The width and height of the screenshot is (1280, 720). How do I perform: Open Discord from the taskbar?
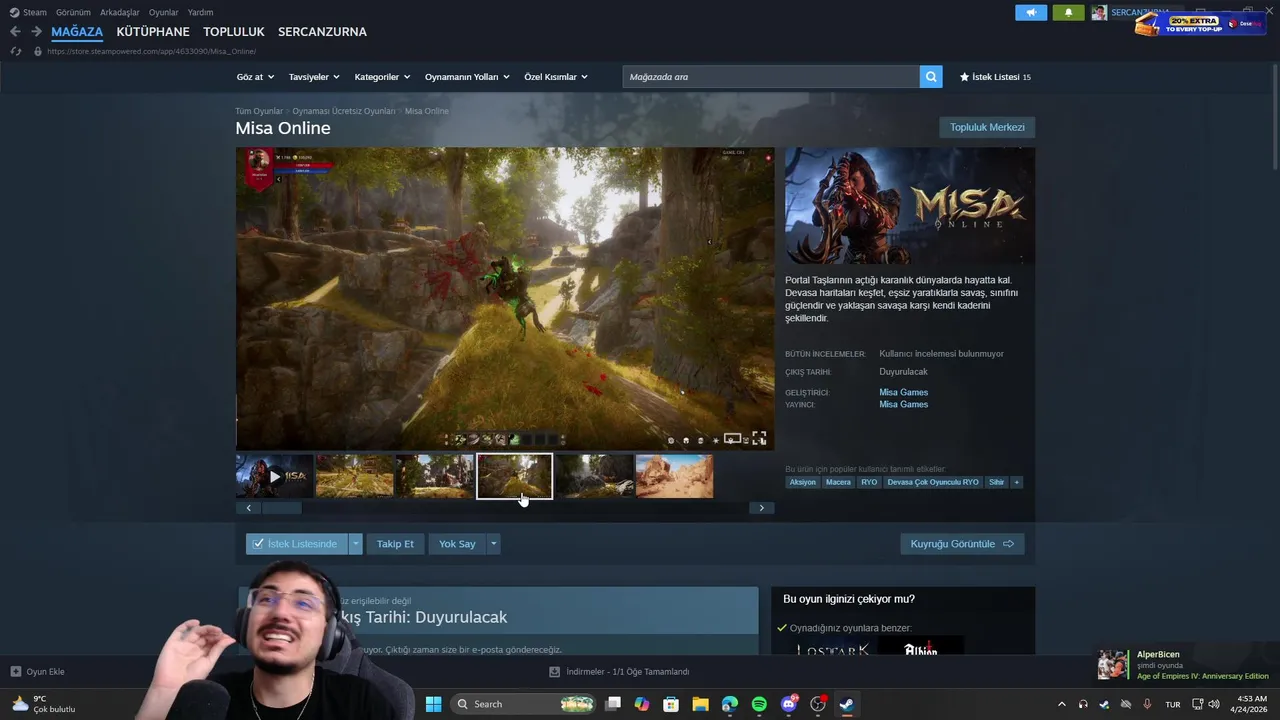coord(789,704)
